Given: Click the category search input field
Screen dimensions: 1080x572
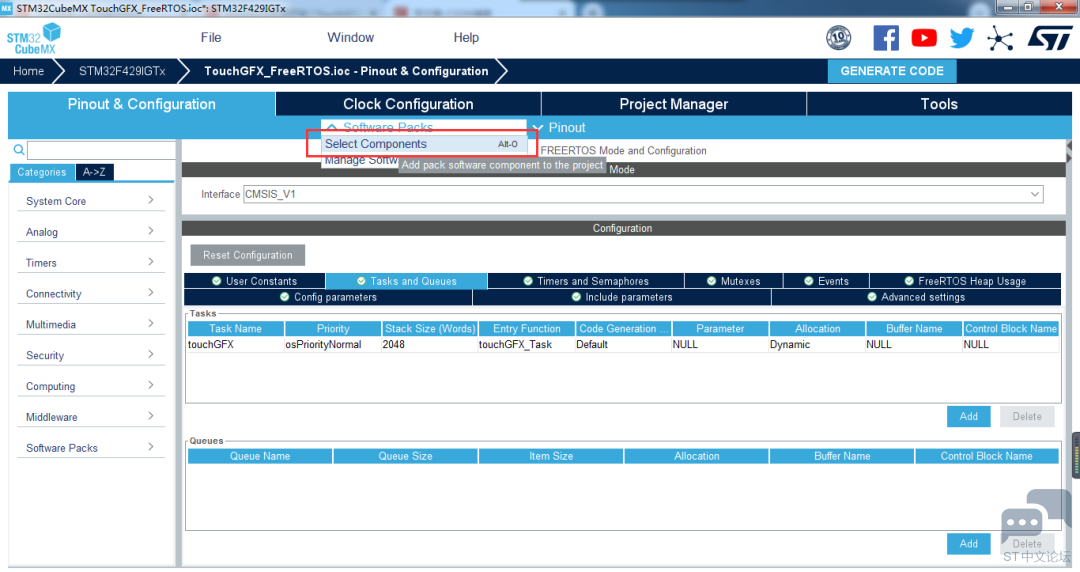Looking at the screenshot, I should pos(100,150).
